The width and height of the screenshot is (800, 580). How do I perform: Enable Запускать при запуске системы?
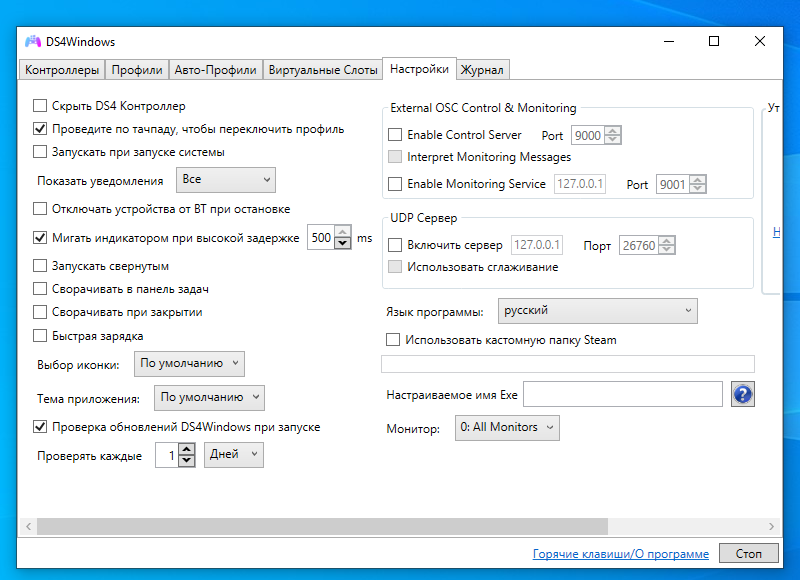click(x=40, y=152)
